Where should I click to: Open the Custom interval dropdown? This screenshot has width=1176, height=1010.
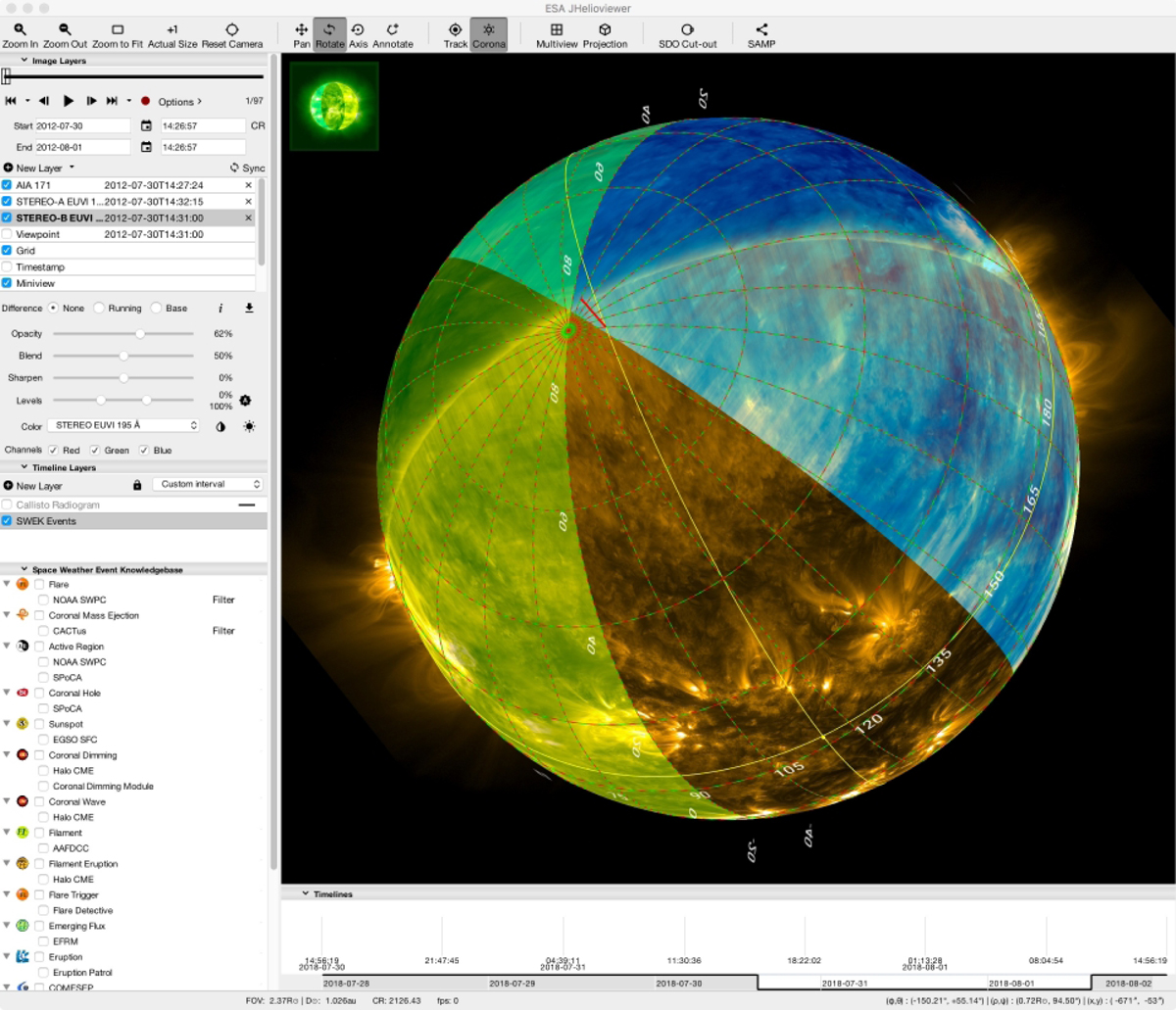211,485
